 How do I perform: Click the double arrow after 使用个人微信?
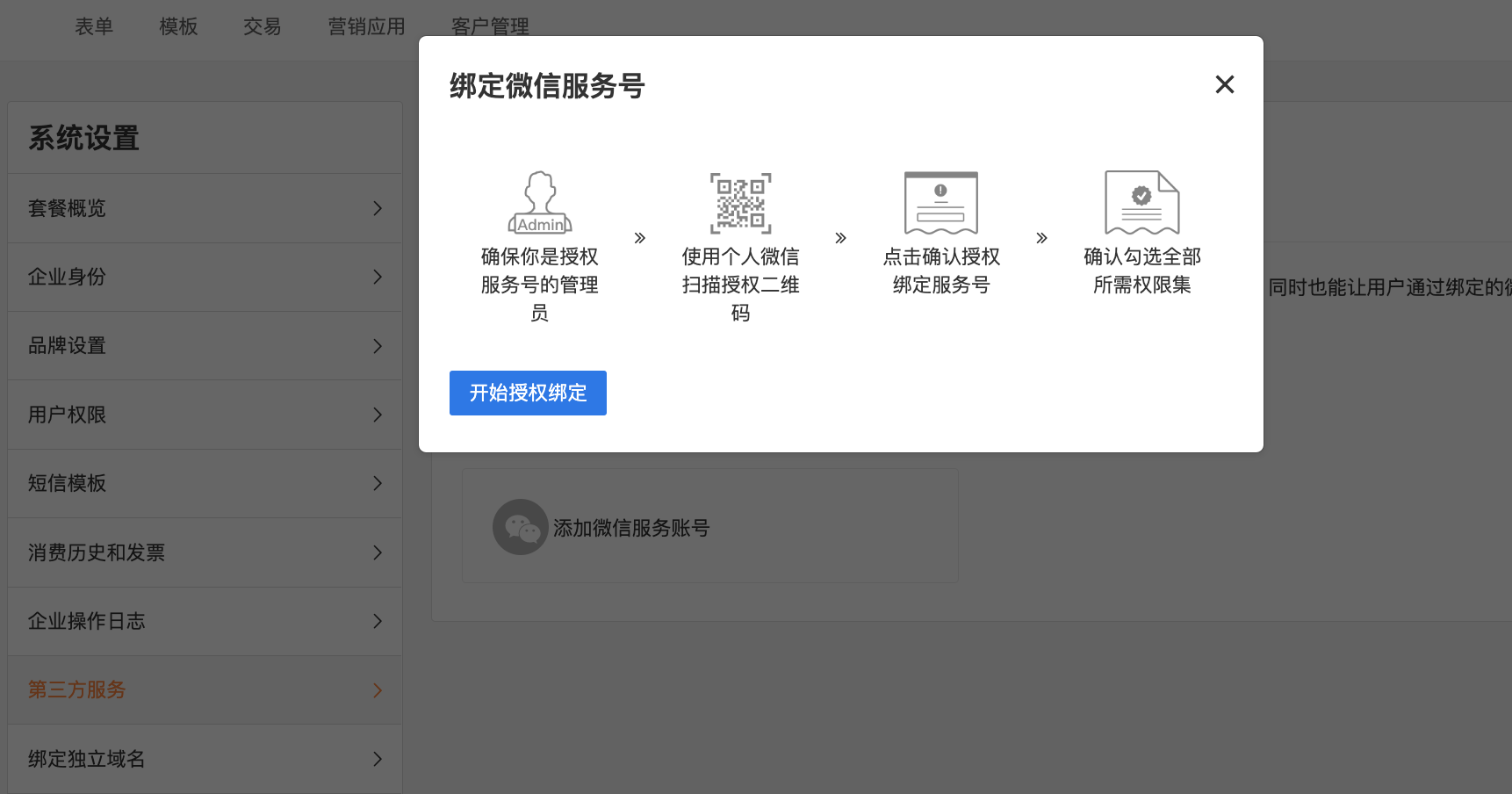pos(840,238)
